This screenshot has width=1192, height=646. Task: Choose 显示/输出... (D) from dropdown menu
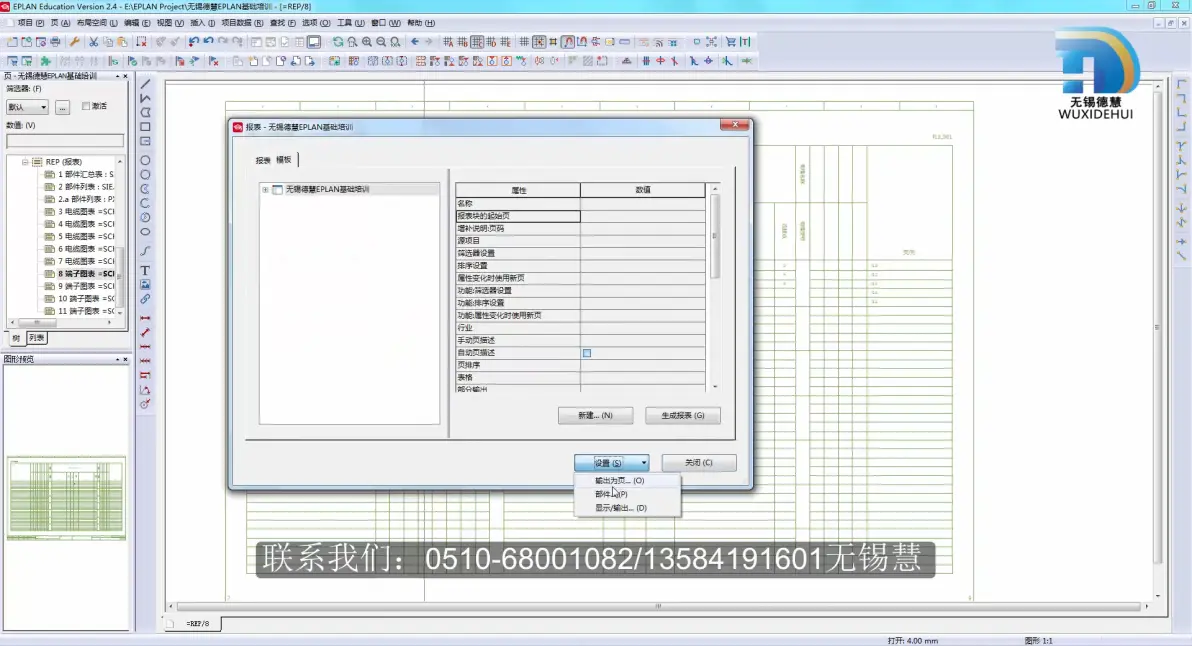coord(627,508)
